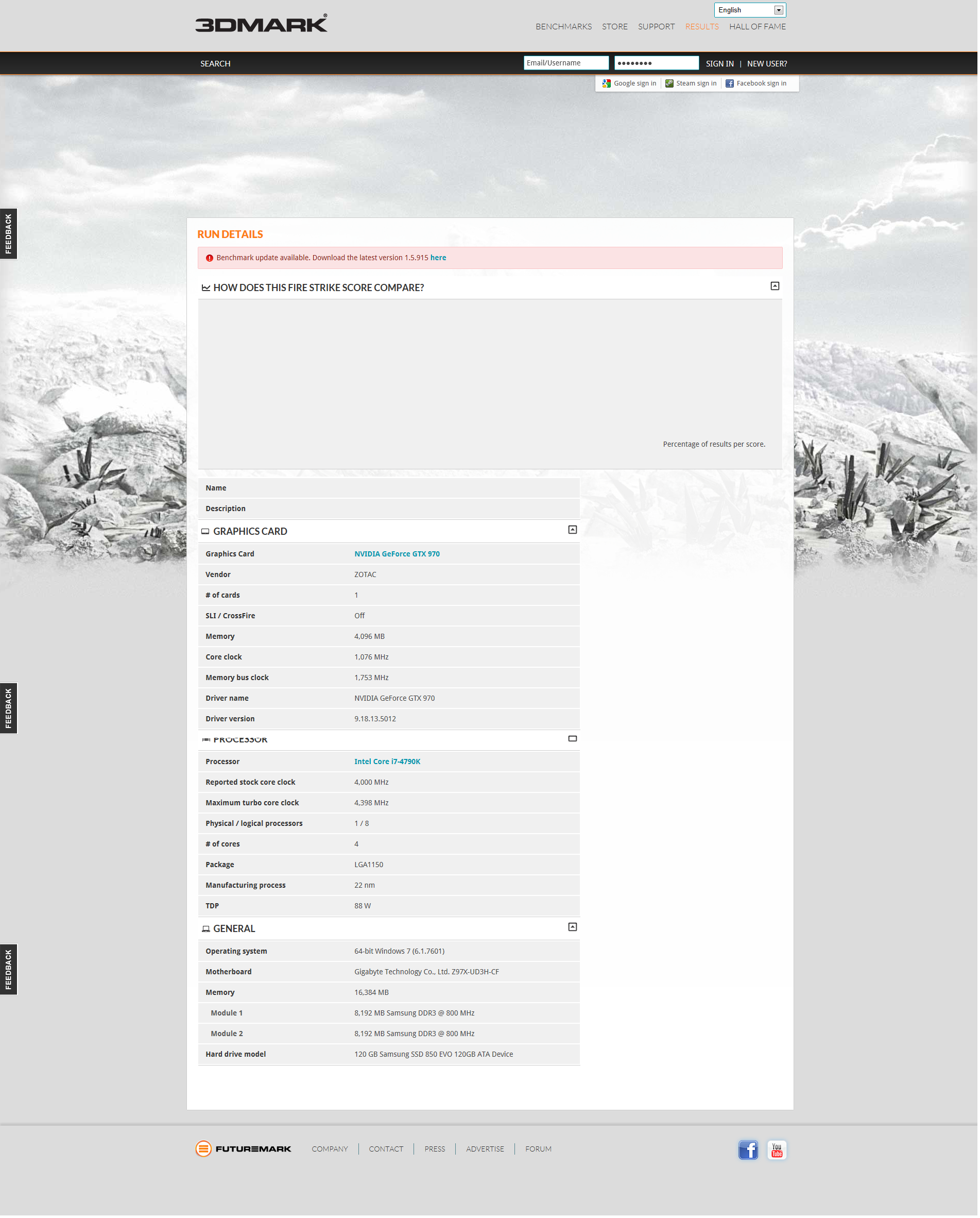Click the Company footer link
980x1218 pixels.
point(330,1149)
